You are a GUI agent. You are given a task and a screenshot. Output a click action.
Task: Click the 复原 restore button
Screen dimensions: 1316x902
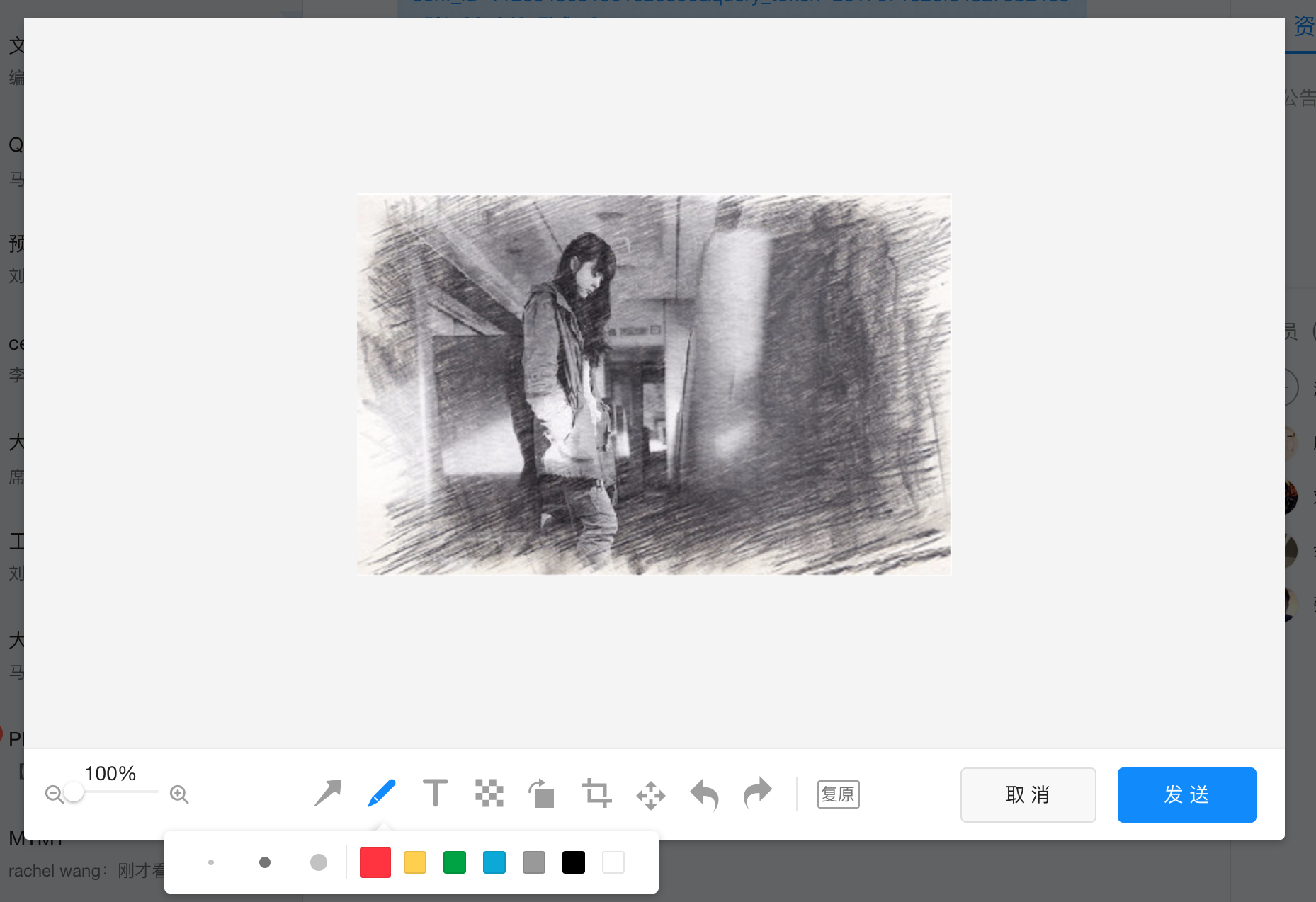[838, 794]
